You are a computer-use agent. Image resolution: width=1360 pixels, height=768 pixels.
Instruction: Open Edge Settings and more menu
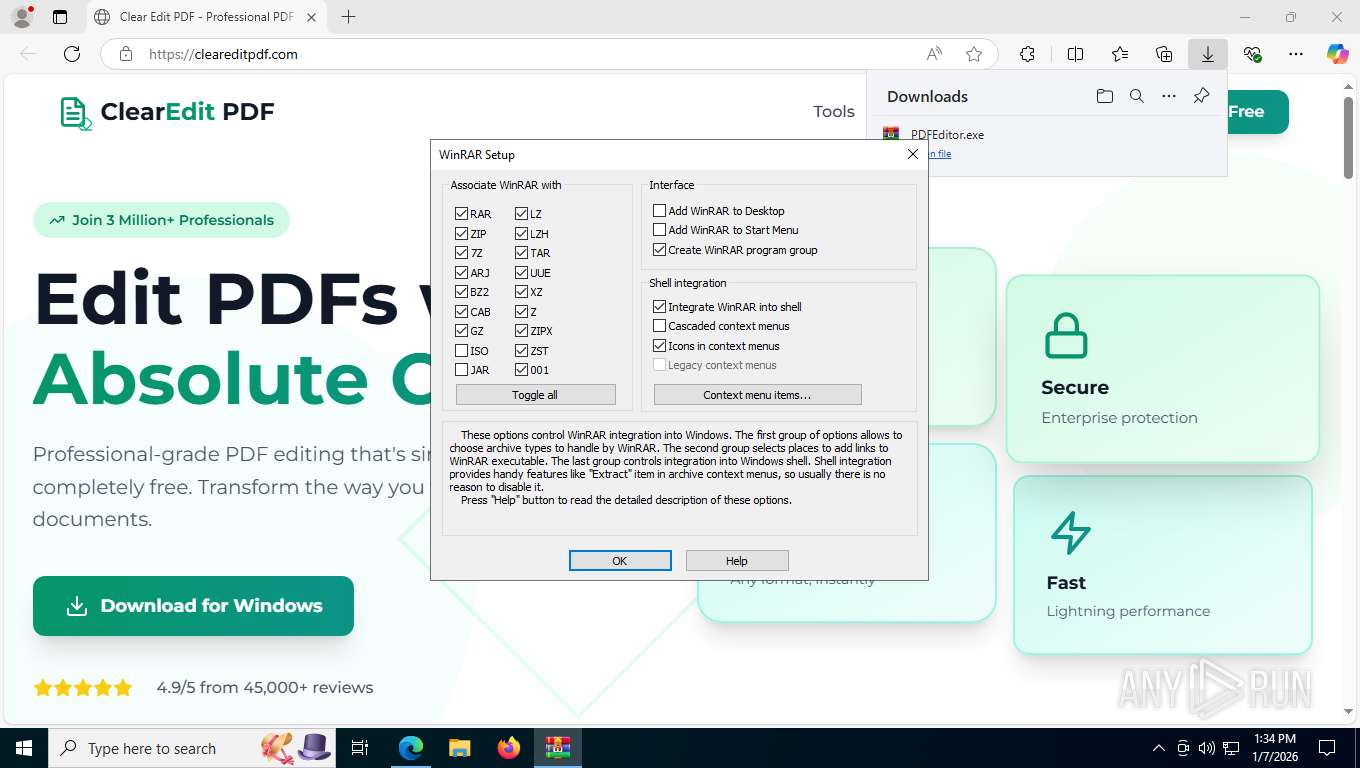(x=1296, y=54)
